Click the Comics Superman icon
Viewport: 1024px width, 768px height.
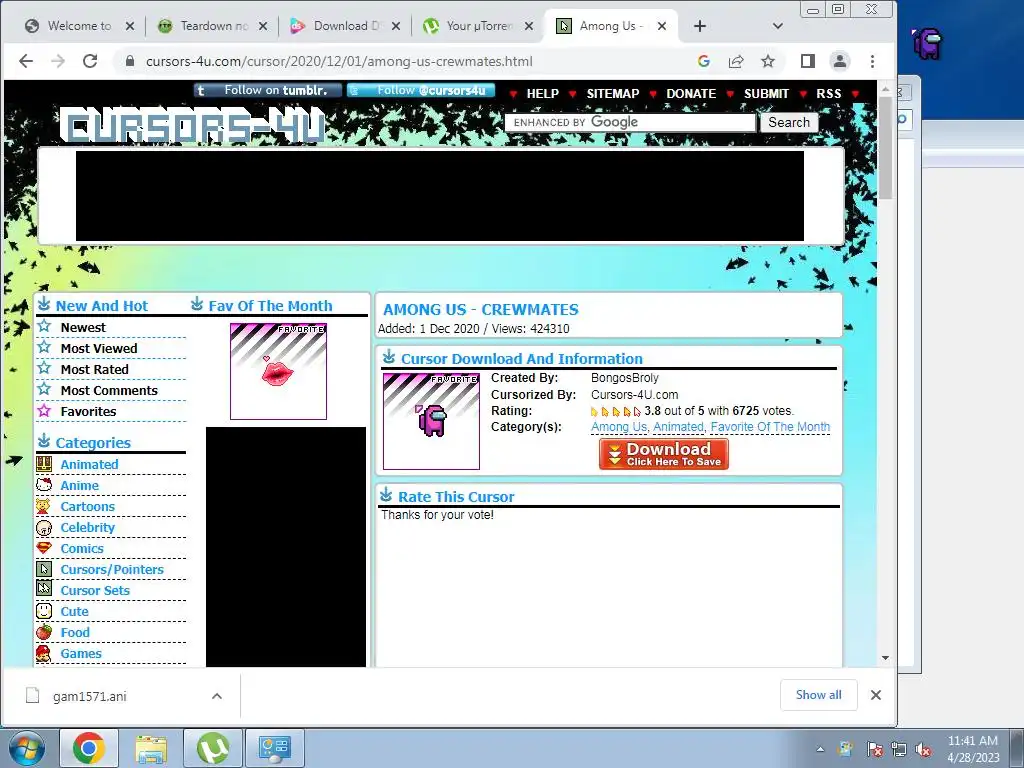pos(44,548)
